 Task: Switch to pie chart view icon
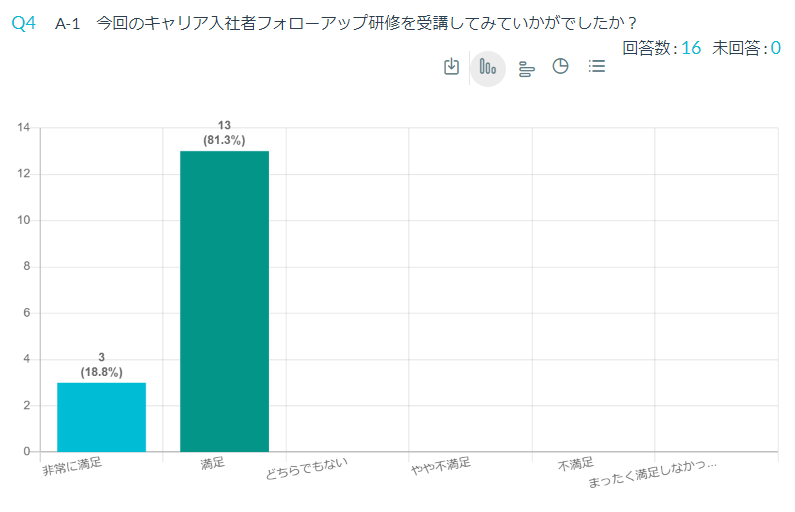560,66
